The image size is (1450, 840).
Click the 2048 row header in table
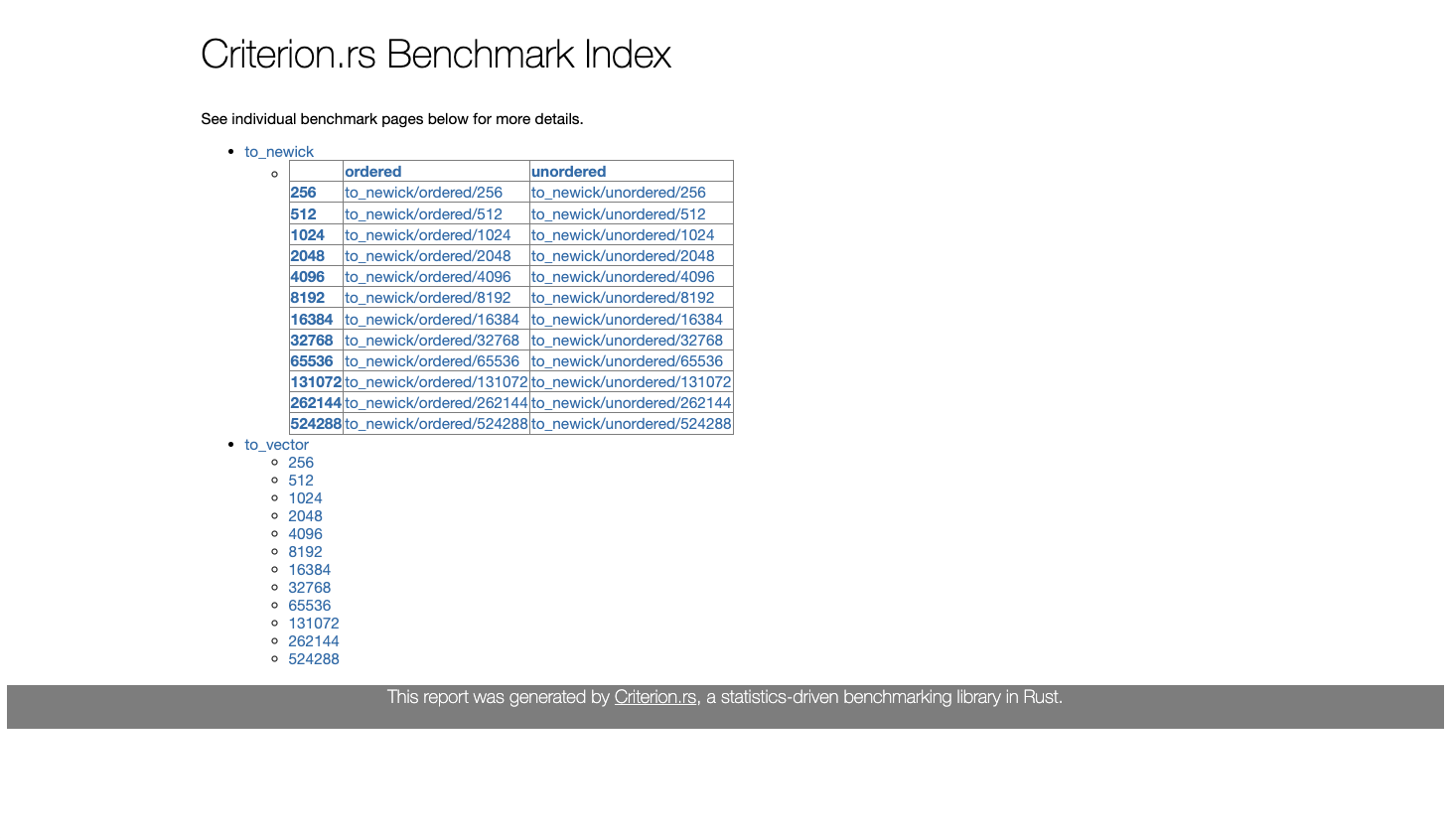308,256
